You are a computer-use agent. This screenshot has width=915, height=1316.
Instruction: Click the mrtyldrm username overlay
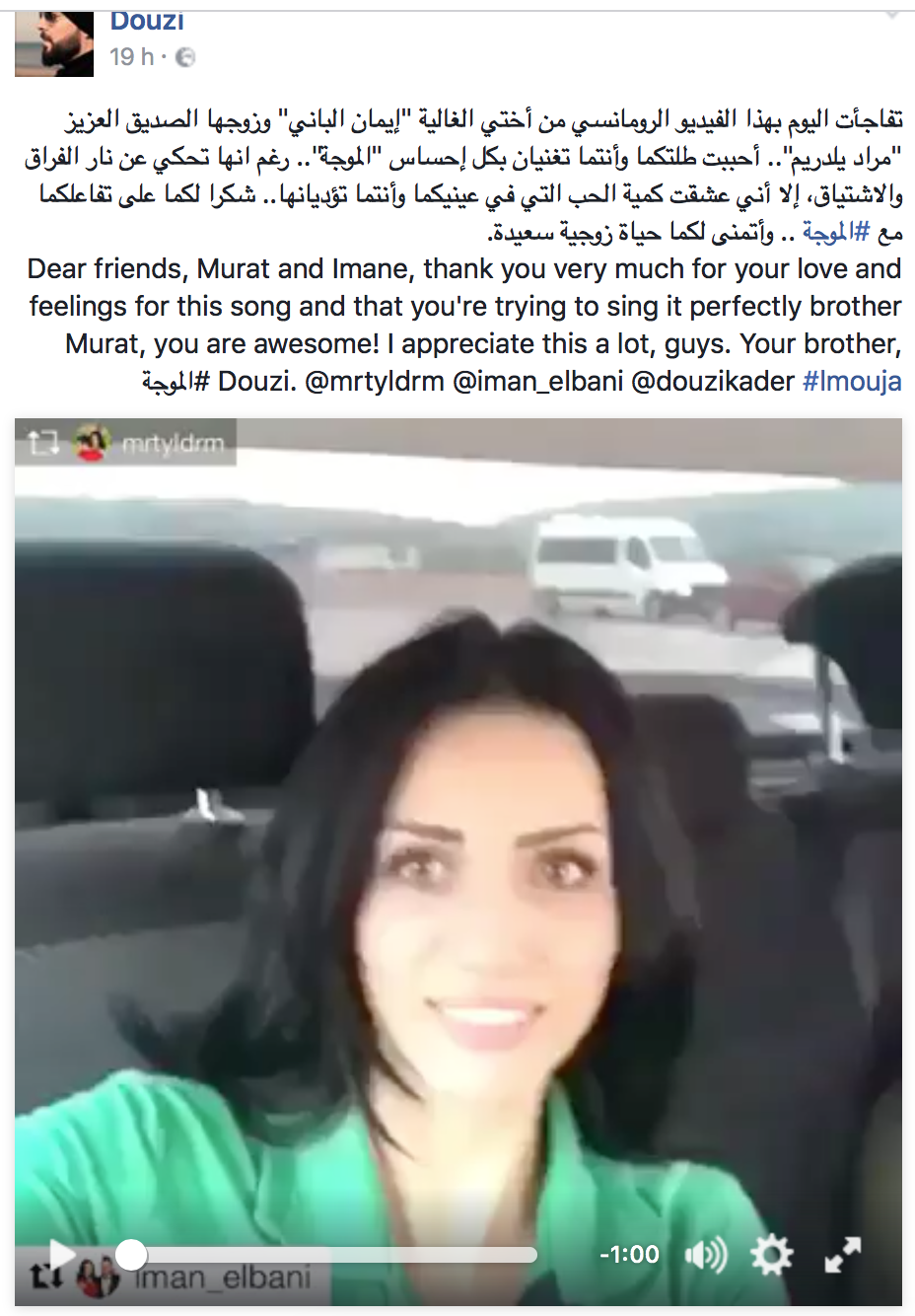[173, 445]
